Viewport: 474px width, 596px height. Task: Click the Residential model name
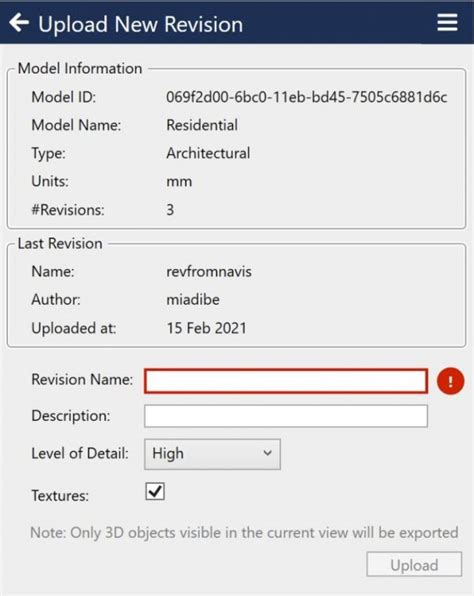(202, 125)
